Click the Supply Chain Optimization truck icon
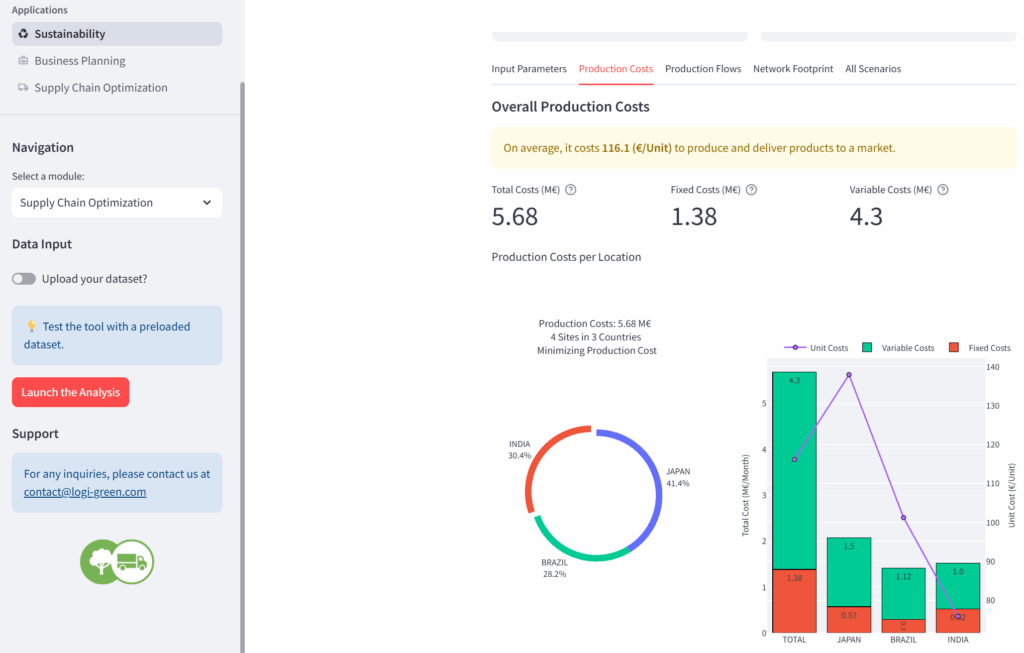Viewport: 1024px width, 653px height. coord(23,88)
